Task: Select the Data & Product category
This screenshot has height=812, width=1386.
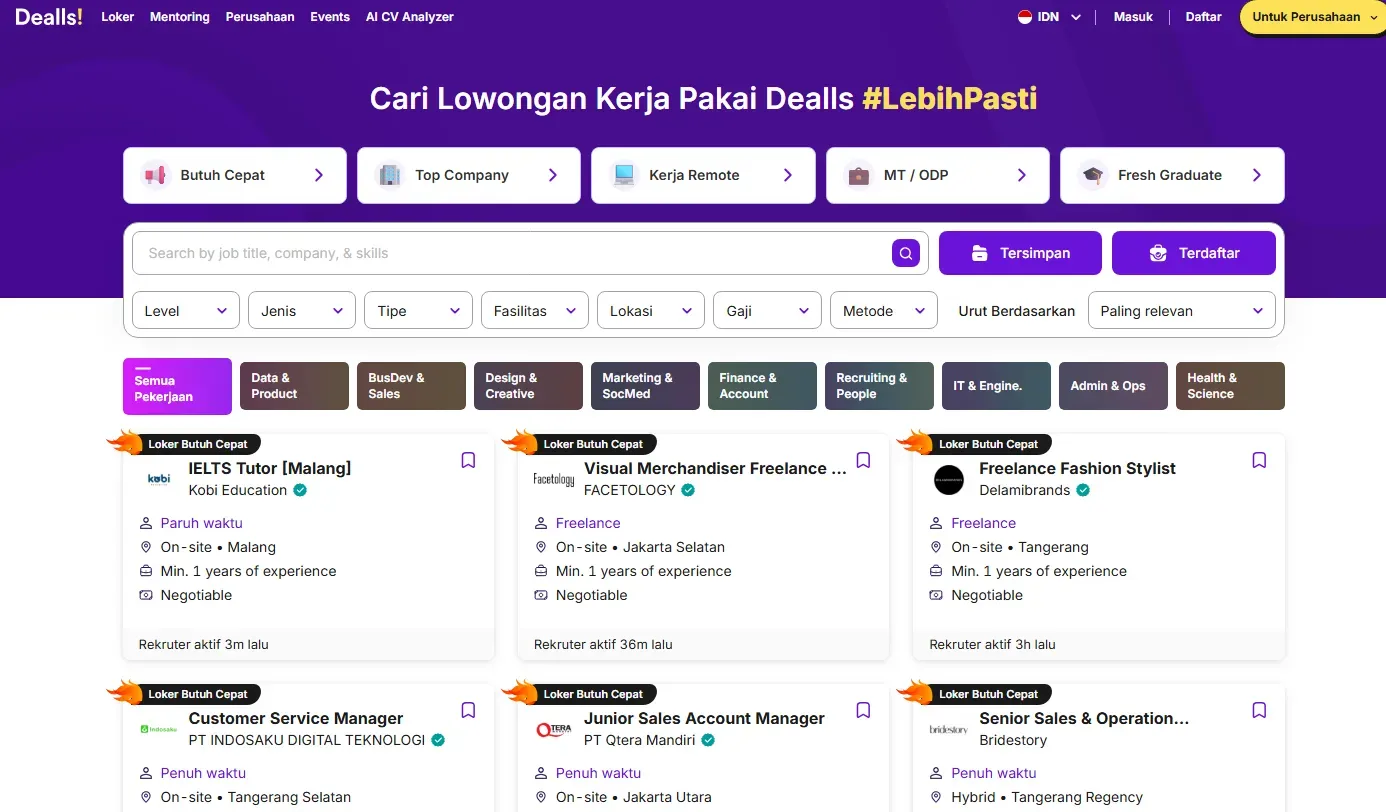Action: (294, 386)
